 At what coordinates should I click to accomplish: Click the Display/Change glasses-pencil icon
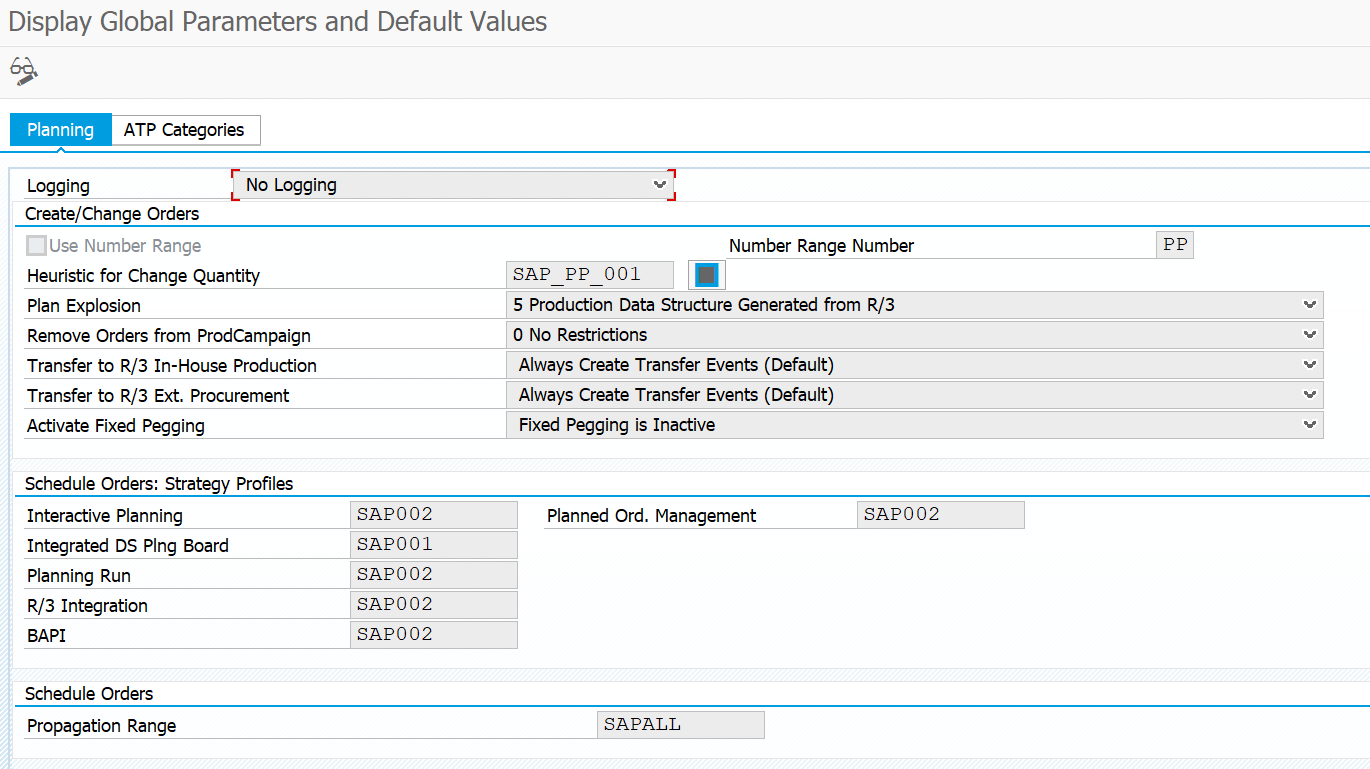24,71
